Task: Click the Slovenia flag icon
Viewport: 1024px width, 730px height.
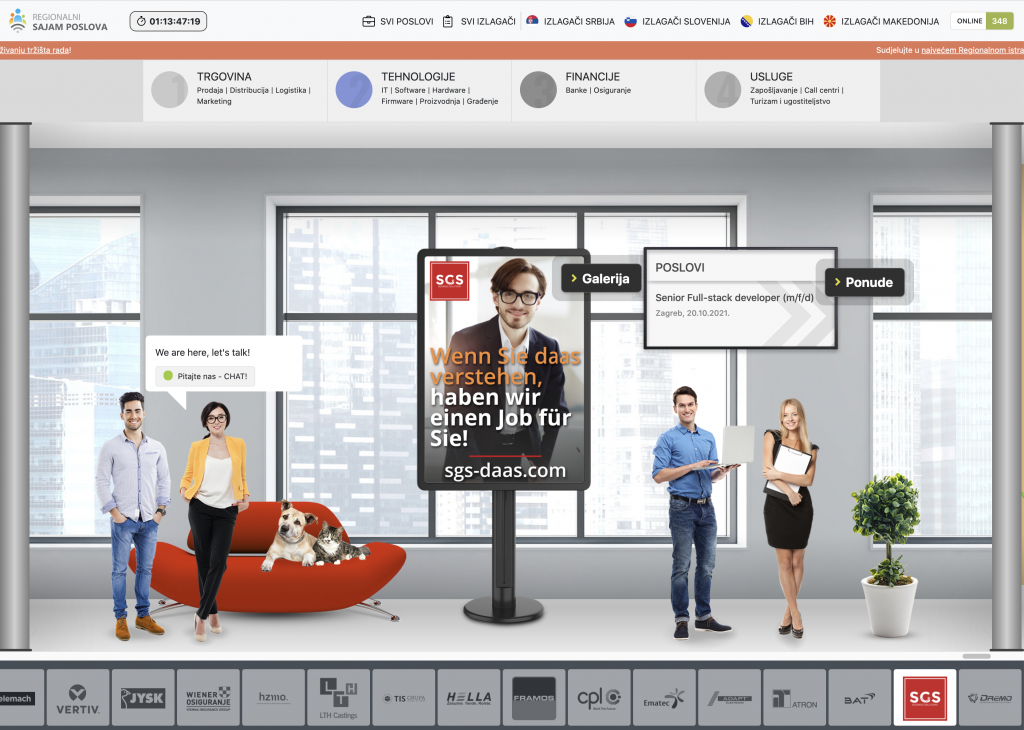Action: pos(630,22)
